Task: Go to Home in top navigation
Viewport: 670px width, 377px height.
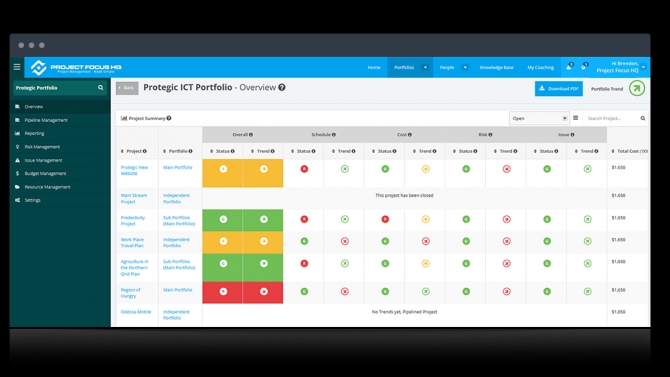Action: pos(374,68)
